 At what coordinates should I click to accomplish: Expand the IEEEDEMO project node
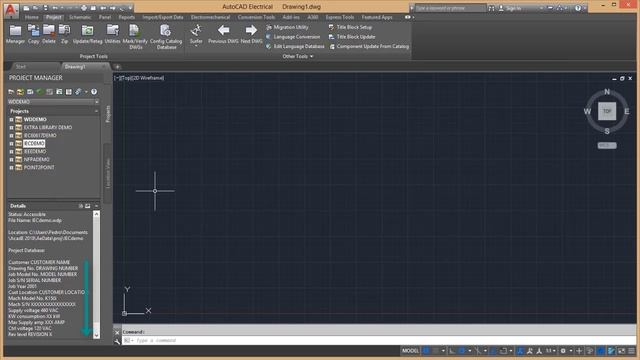(x=11, y=151)
